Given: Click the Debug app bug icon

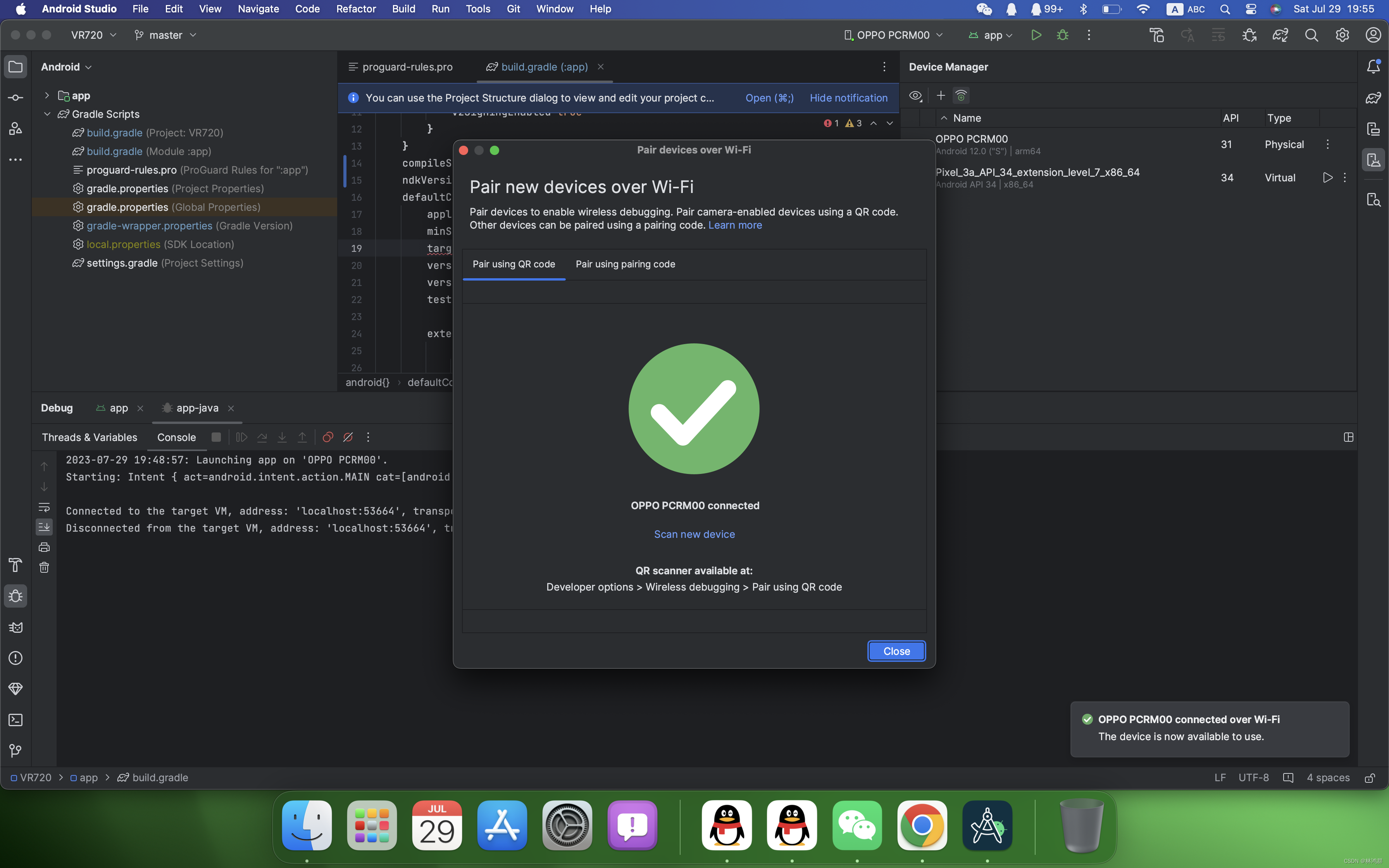Looking at the screenshot, I should pos(1062,35).
